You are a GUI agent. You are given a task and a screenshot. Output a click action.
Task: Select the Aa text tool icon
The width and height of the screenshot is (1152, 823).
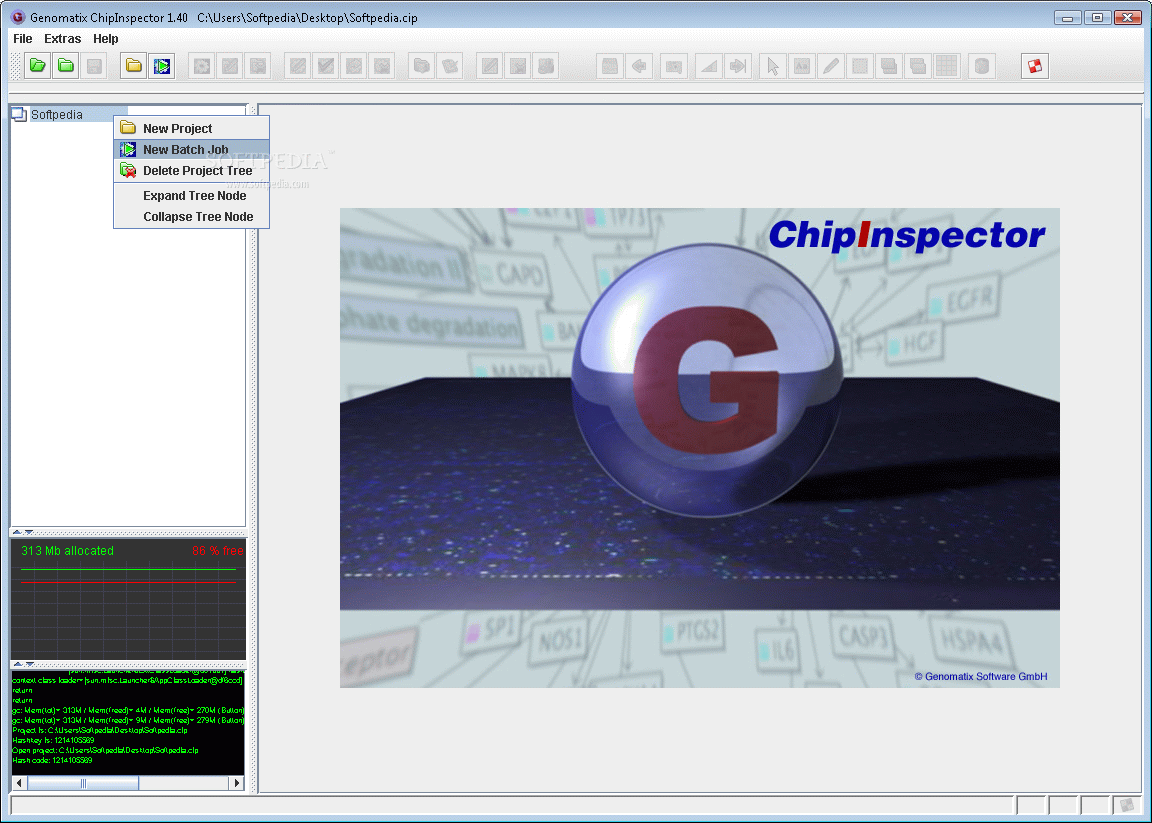pyautogui.click(x=802, y=66)
